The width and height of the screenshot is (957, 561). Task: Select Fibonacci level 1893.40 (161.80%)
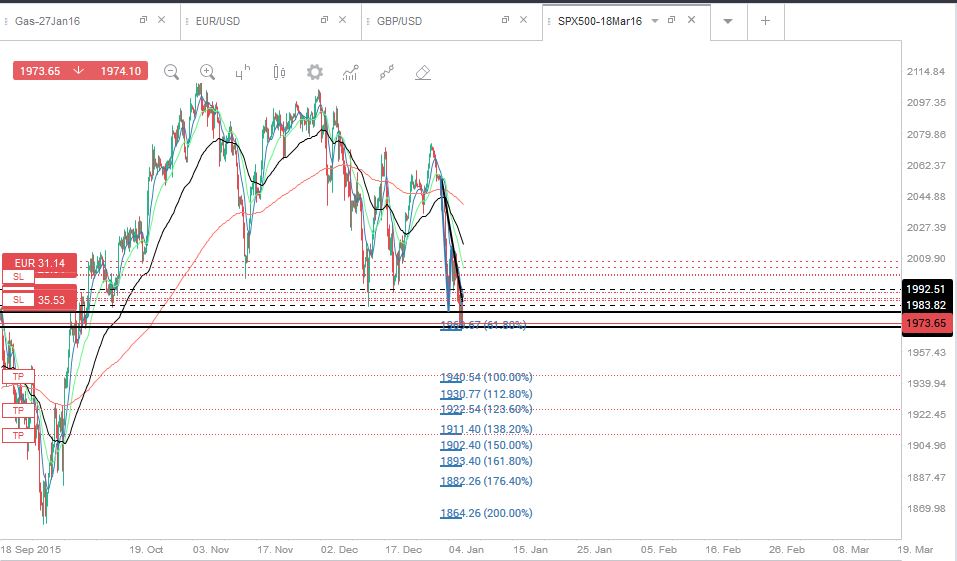point(486,461)
